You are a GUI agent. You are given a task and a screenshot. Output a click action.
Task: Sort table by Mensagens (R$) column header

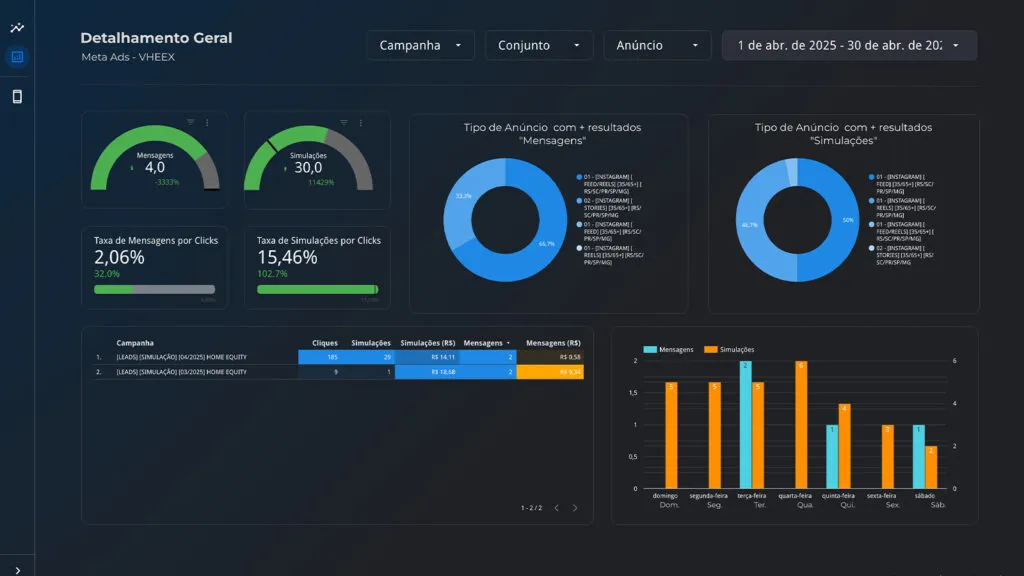553,343
